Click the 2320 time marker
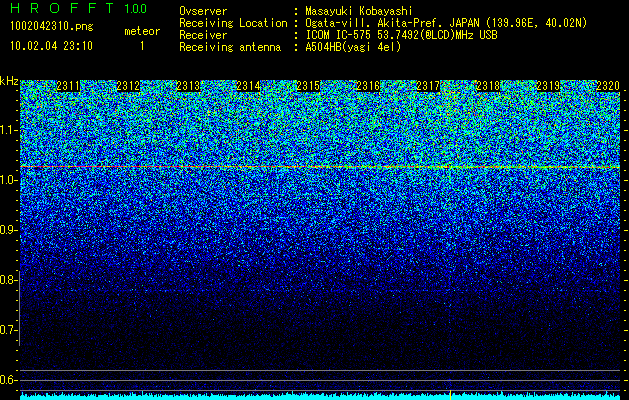This screenshot has height=400, width=629. click(x=608, y=86)
